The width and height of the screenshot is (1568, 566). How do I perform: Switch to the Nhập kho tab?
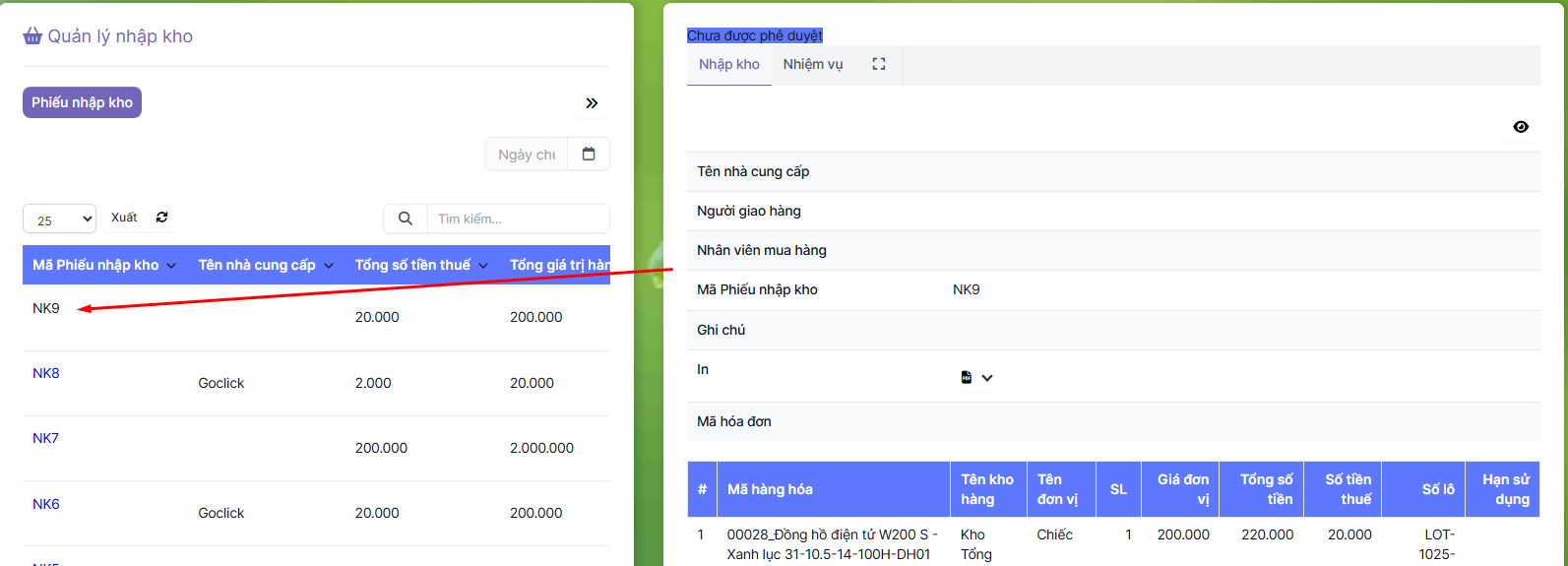coord(728,64)
